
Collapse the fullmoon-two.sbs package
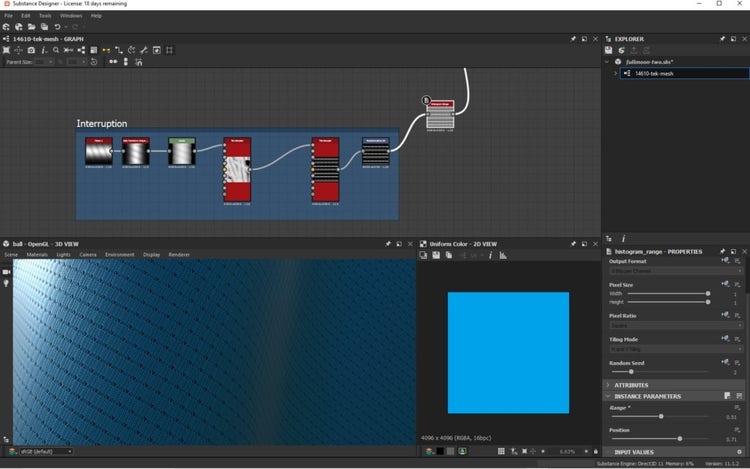tap(607, 62)
